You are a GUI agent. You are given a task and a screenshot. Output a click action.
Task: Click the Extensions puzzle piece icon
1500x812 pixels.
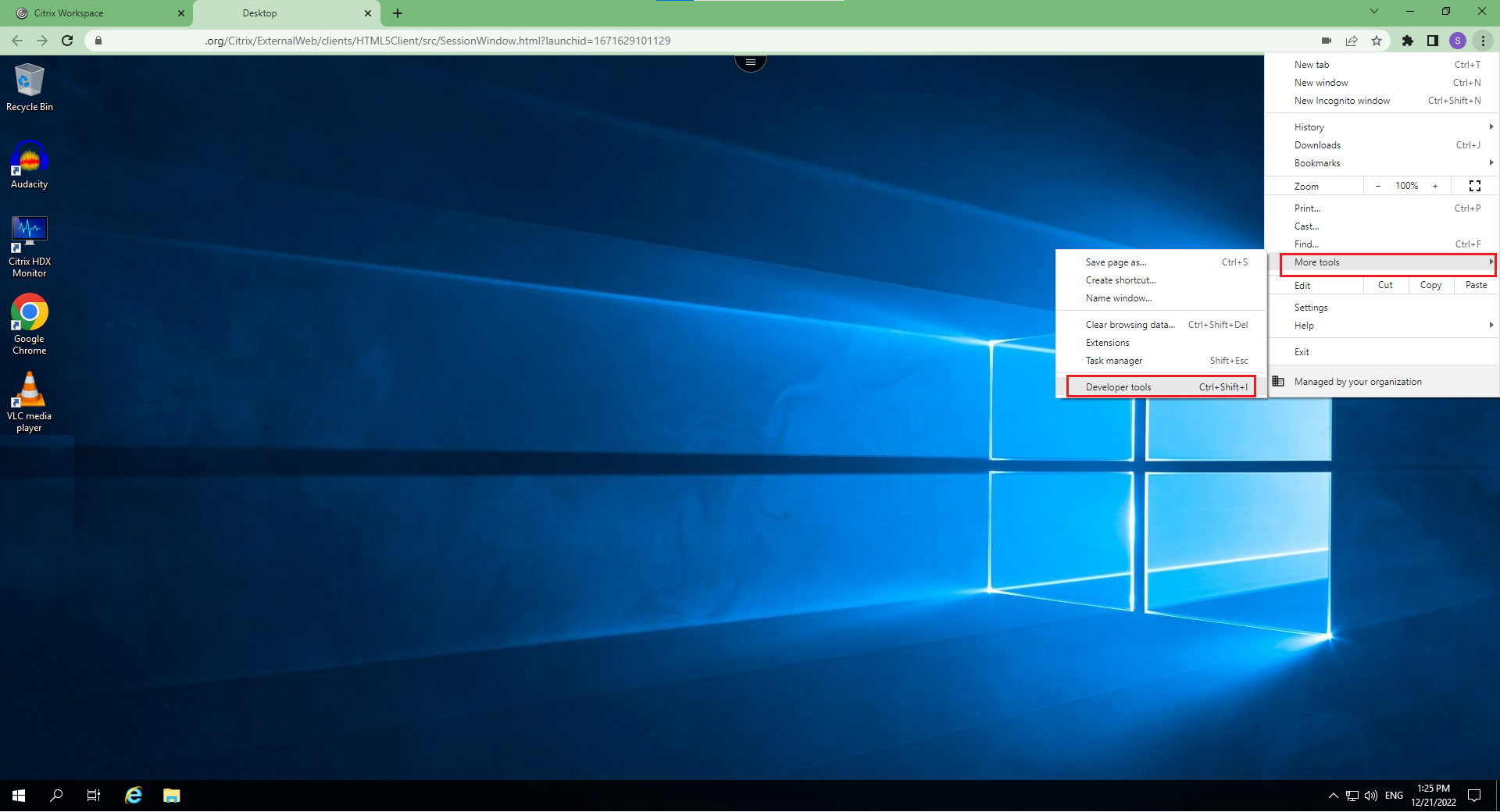(1407, 41)
